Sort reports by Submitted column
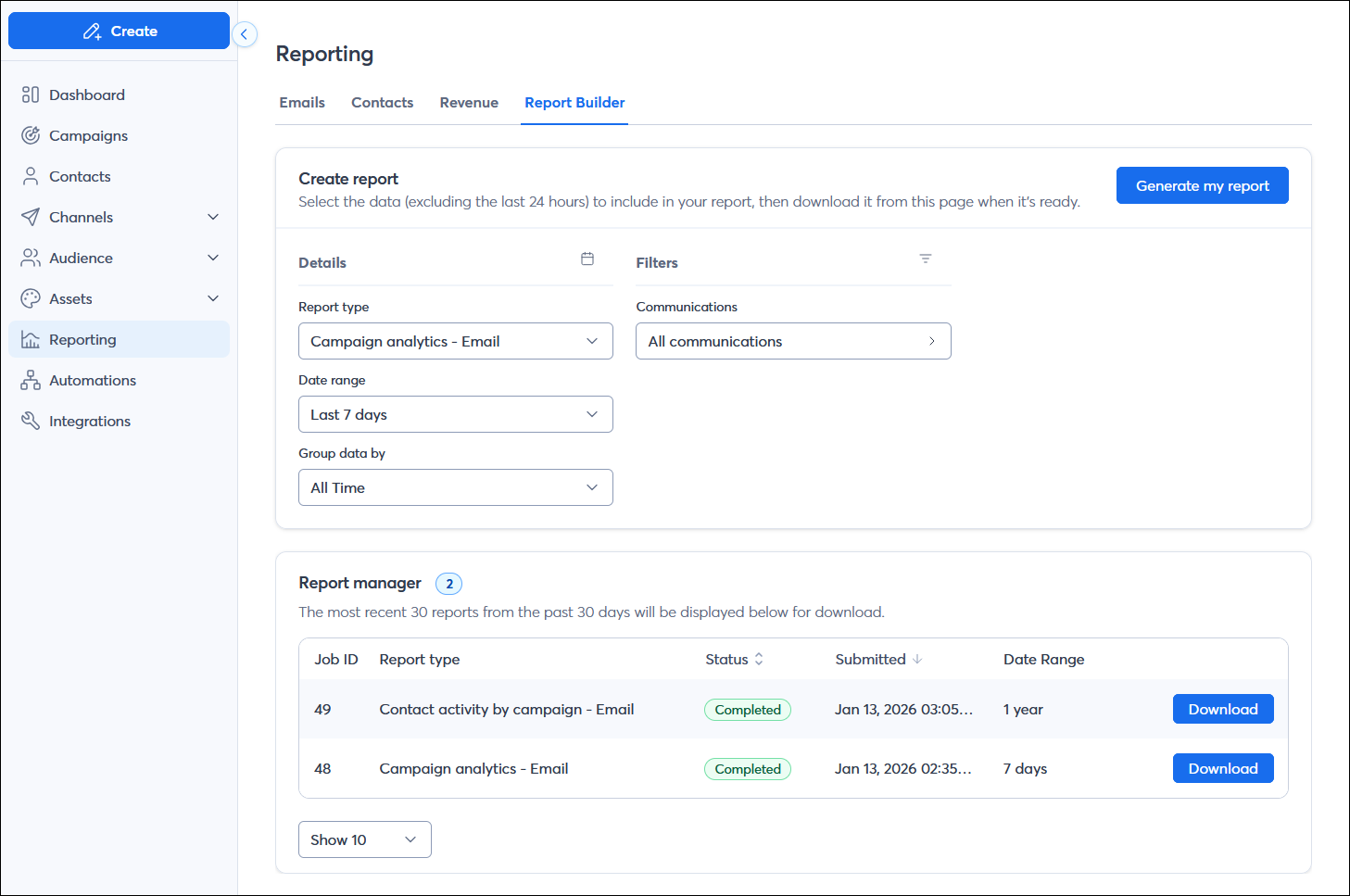Image resolution: width=1350 pixels, height=896 pixels. coord(917,659)
